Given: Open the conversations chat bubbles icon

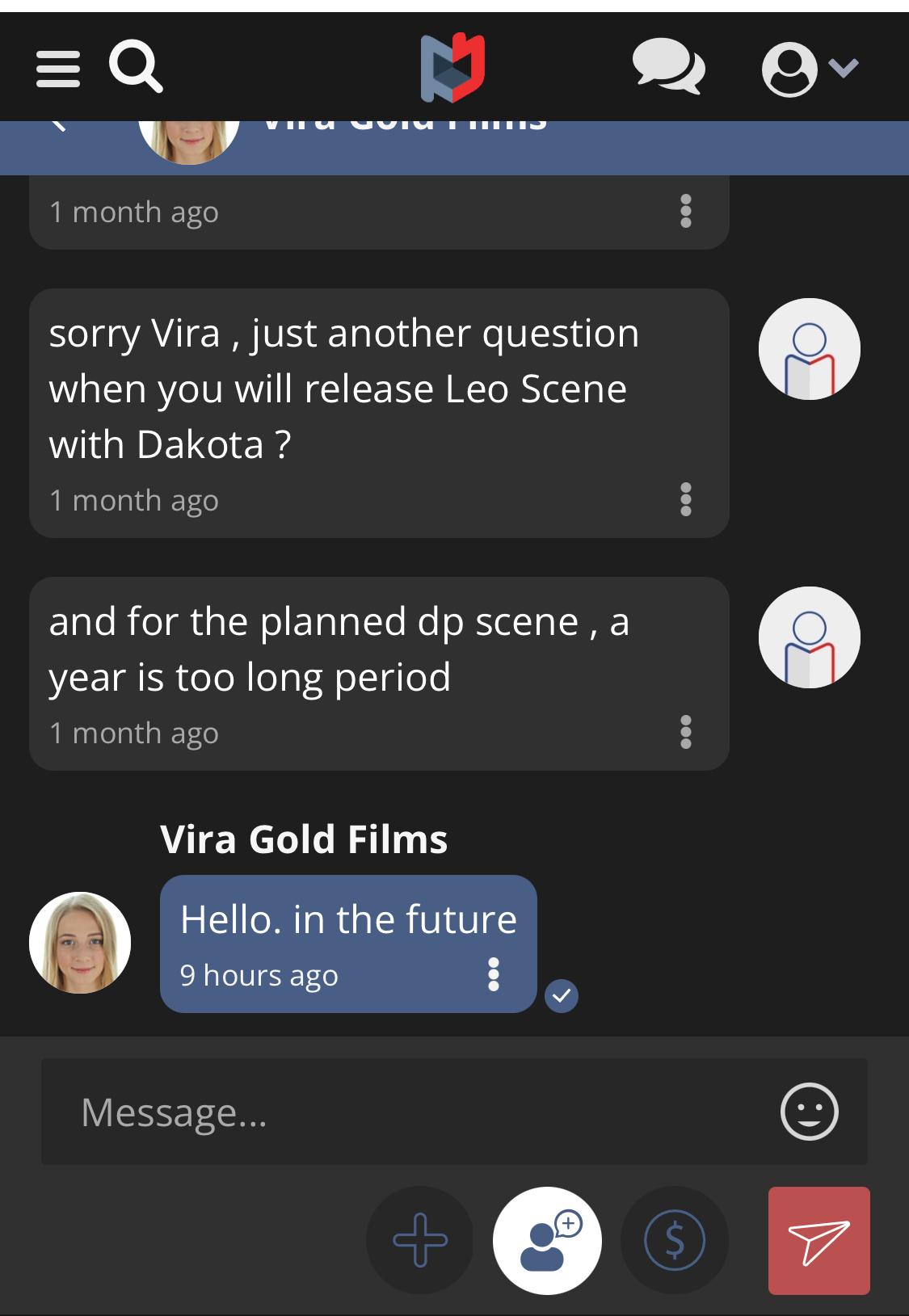Looking at the screenshot, I should point(668,67).
